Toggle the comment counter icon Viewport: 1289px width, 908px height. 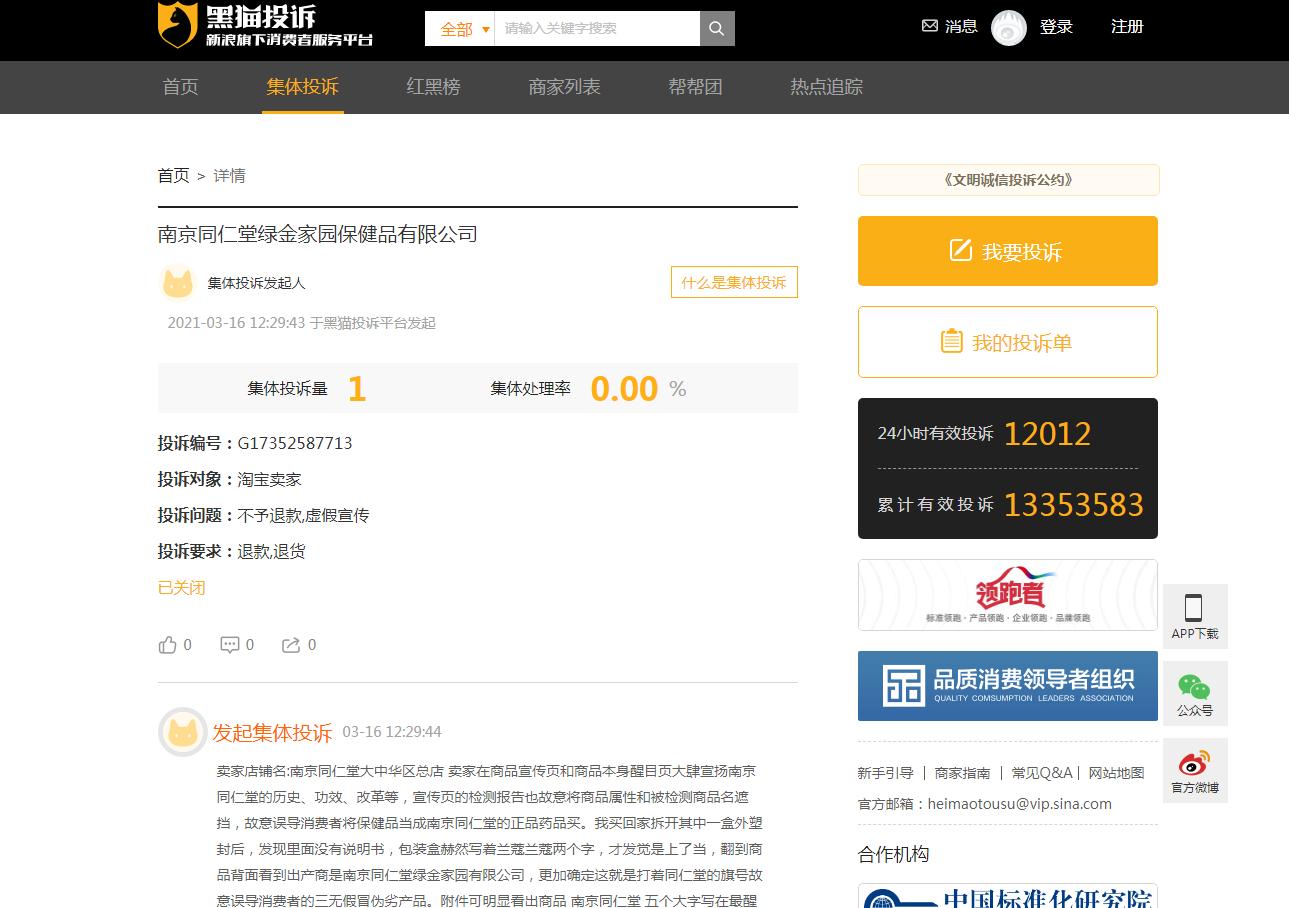coord(229,644)
